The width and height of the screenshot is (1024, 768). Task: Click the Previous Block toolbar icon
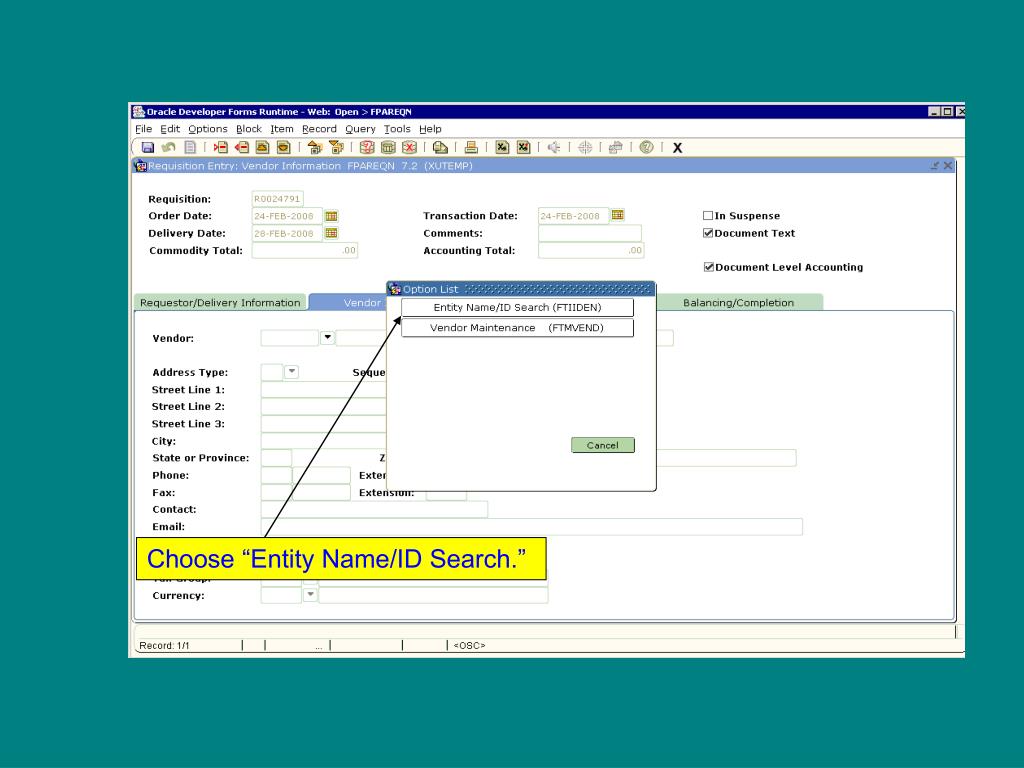[x=315, y=148]
